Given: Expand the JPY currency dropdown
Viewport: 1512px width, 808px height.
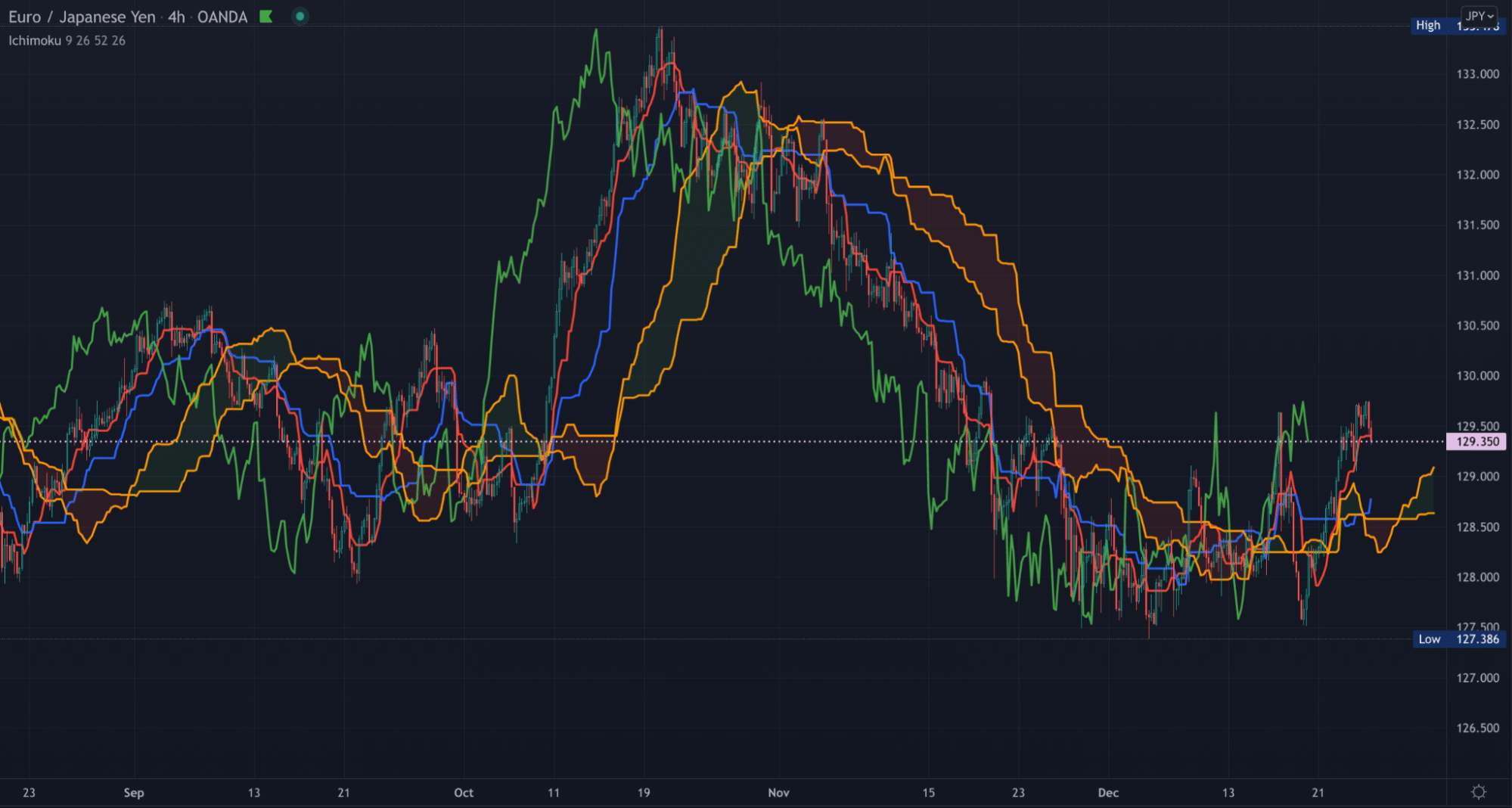Looking at the screenshot, I should point(1479,16).
